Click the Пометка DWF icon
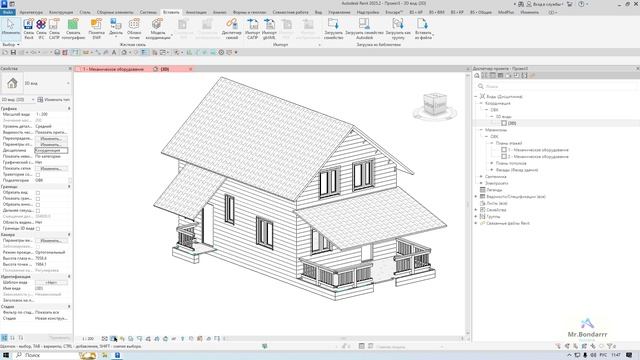The height and width of the screenshot is (360, 640). 96,29
